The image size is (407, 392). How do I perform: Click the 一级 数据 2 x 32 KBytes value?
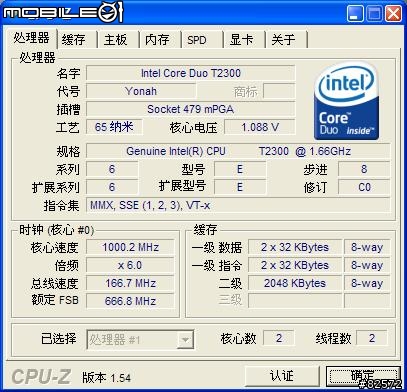[x=295, y=247]
